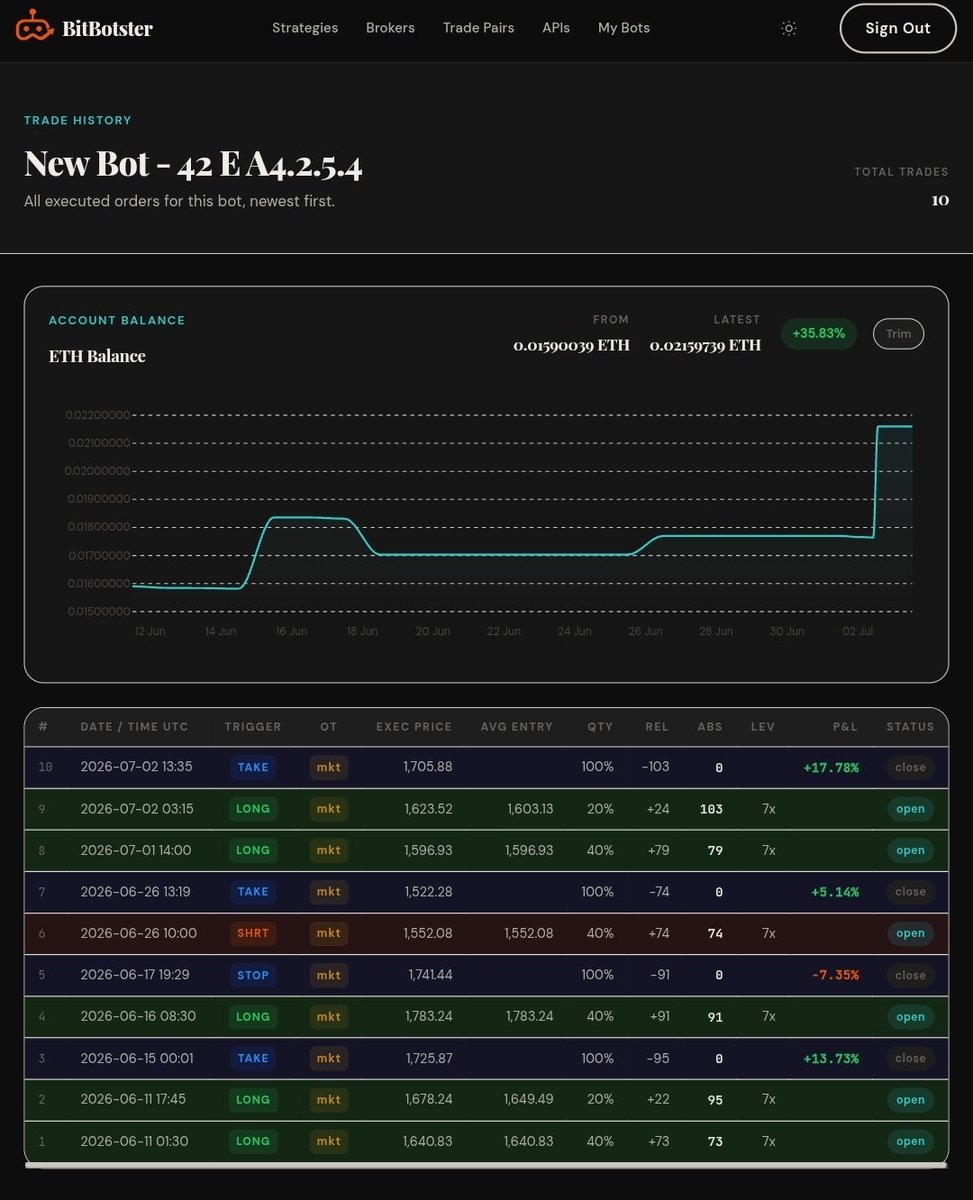Click date 2026-06-26 13:19
Image resolution: width=973 pixels, height=1200 pixels.
click(135, 892)
